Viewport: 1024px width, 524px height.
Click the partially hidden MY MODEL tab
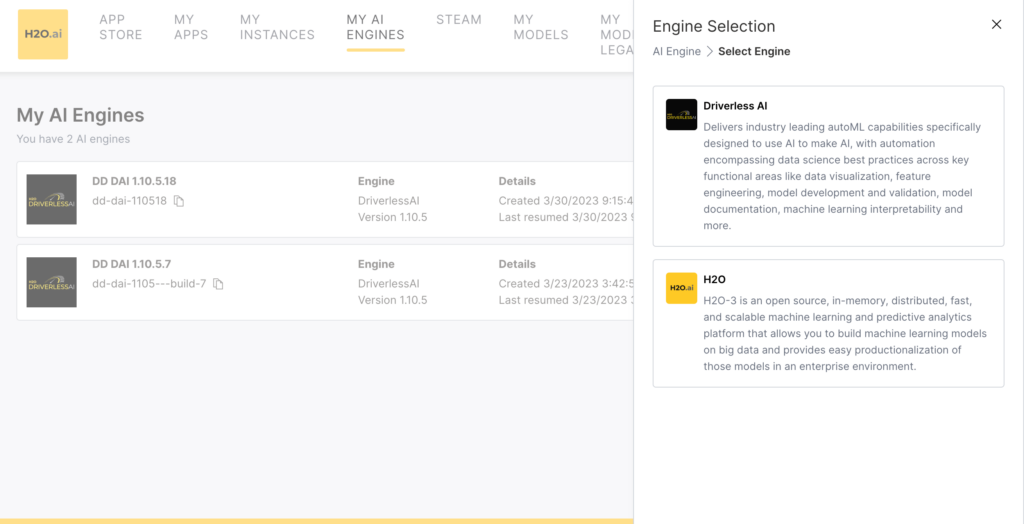(x=616, y=35)
